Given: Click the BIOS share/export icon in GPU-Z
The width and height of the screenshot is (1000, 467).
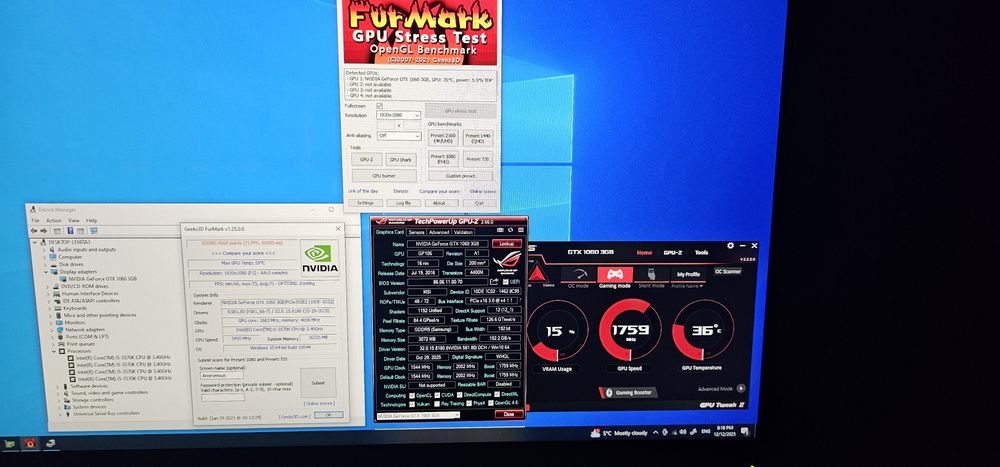Looking at the screenshot, I should click(x=494, y=281).
